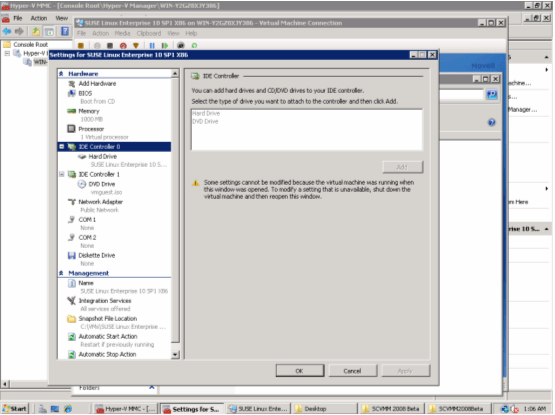The image size is (555, 415).
Task: Click the Turn Off square icon in VM toolbar
Action: tap(110, 46)
